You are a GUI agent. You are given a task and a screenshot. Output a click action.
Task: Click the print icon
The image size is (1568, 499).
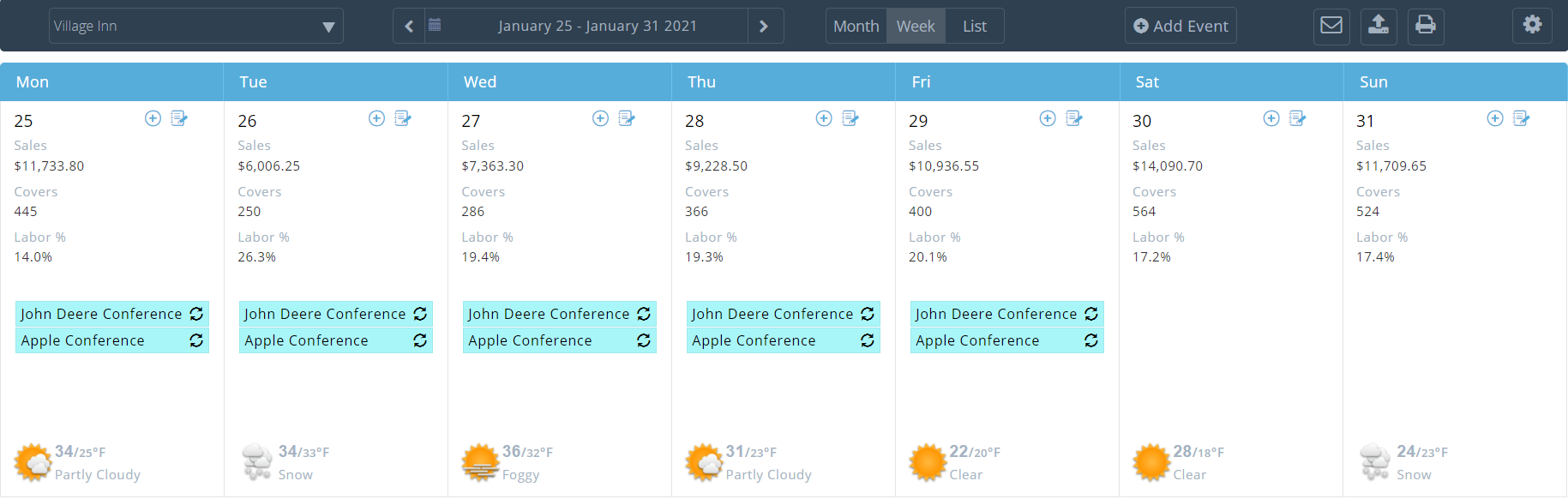coord(1425,26)
